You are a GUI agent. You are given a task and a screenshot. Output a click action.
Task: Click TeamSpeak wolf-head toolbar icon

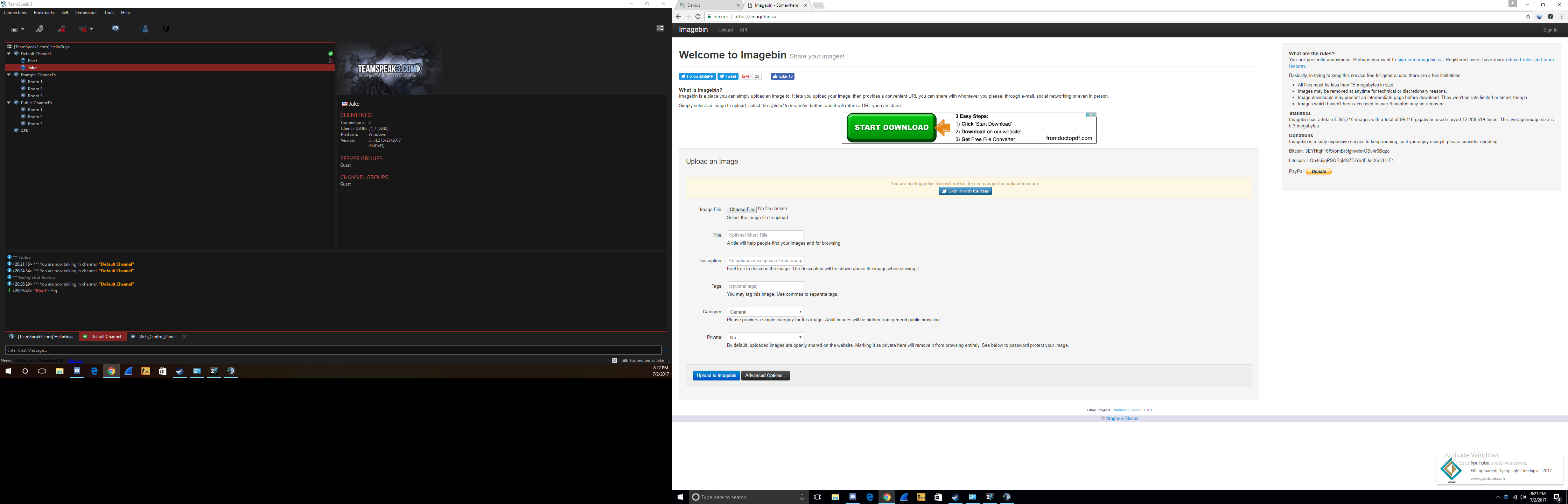166,29
